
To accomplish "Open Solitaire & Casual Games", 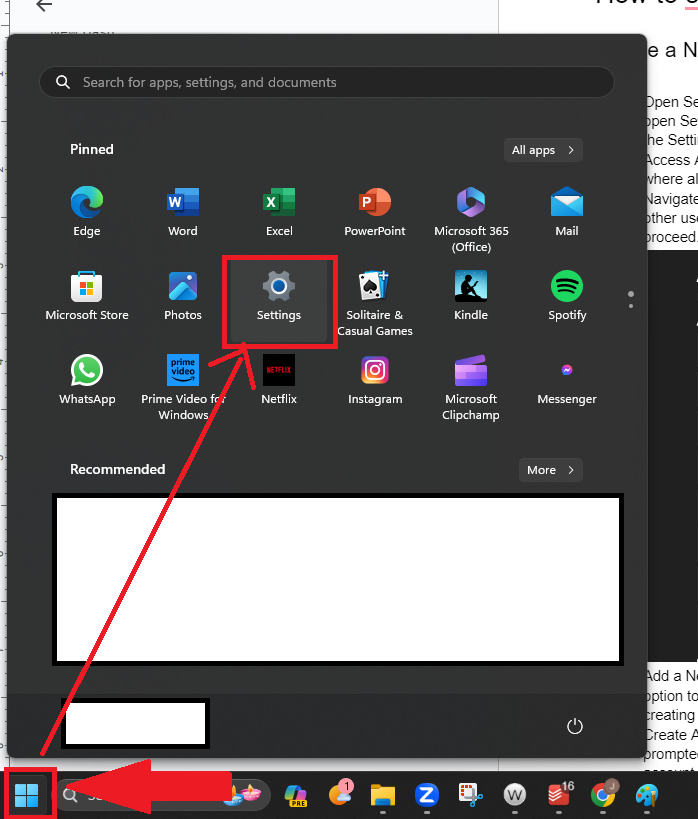I will tap(375, 303).
